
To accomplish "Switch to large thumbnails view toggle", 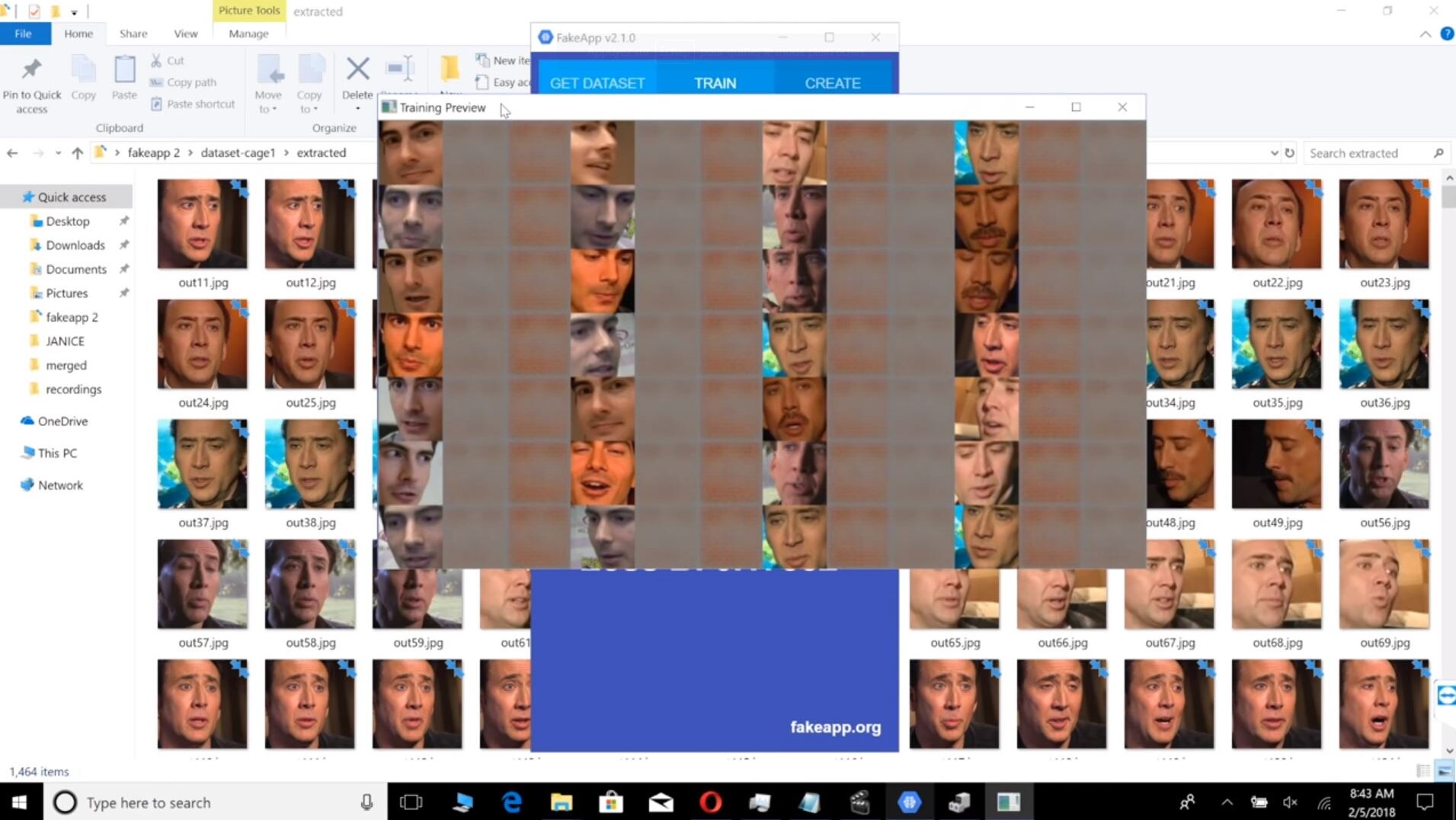I will tap(1444, 771).
